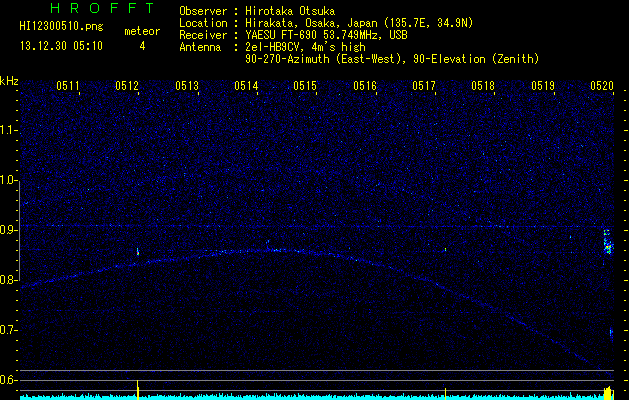
Task: Click the HROFFT title text
Action: [x=102, y=8]
